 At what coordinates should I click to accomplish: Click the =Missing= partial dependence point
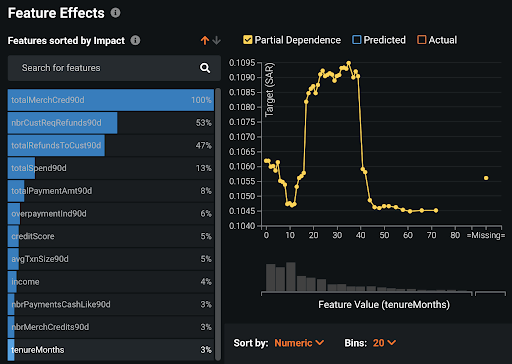coord(486,178)
